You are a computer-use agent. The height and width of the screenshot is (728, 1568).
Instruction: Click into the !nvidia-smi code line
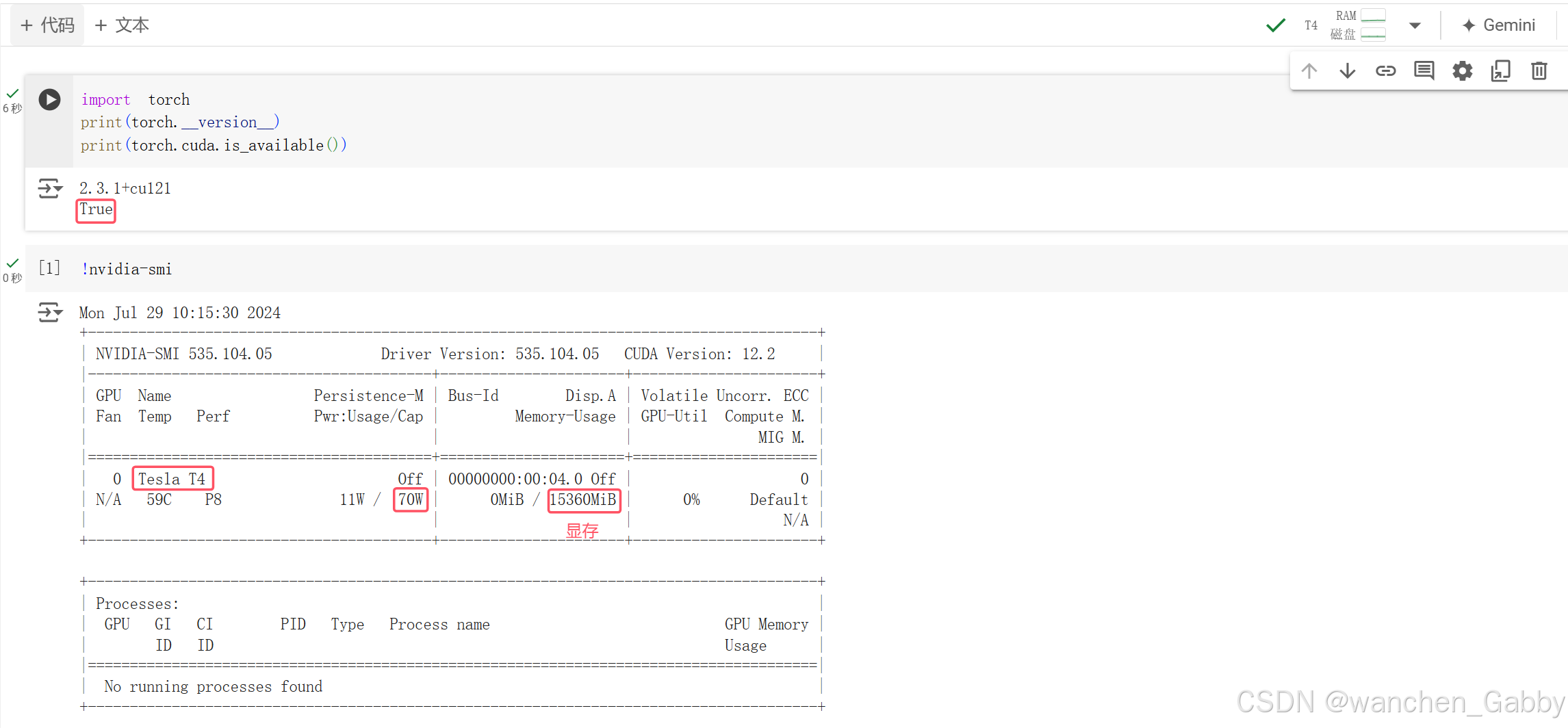[x=127, y=270]
